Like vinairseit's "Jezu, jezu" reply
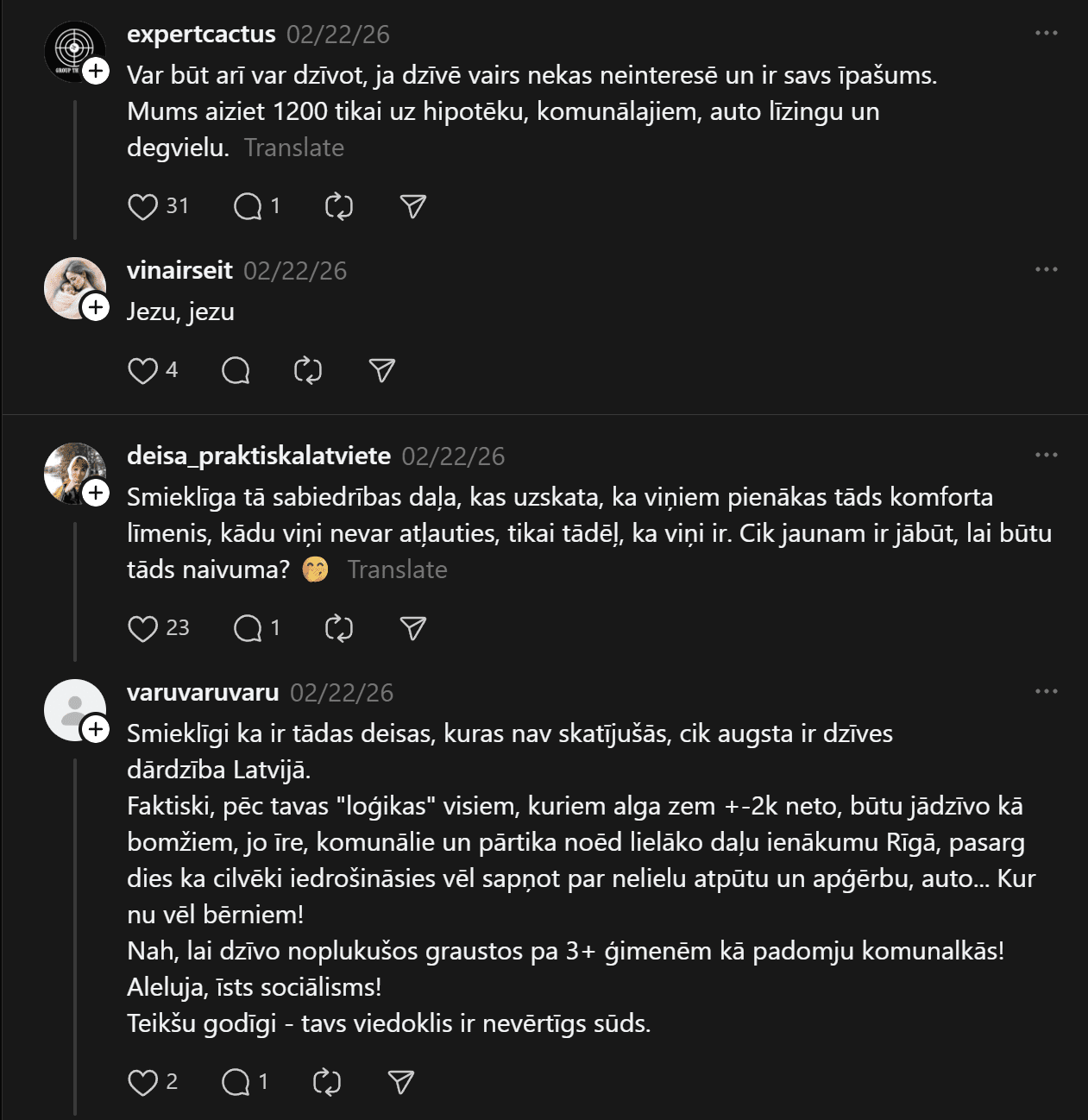Viewport: 1088px width, 1120px height. click(143, 371)
